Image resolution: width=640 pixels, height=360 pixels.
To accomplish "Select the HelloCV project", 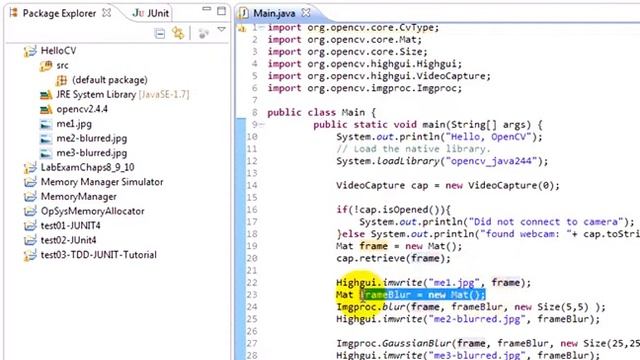I will 58,51.
